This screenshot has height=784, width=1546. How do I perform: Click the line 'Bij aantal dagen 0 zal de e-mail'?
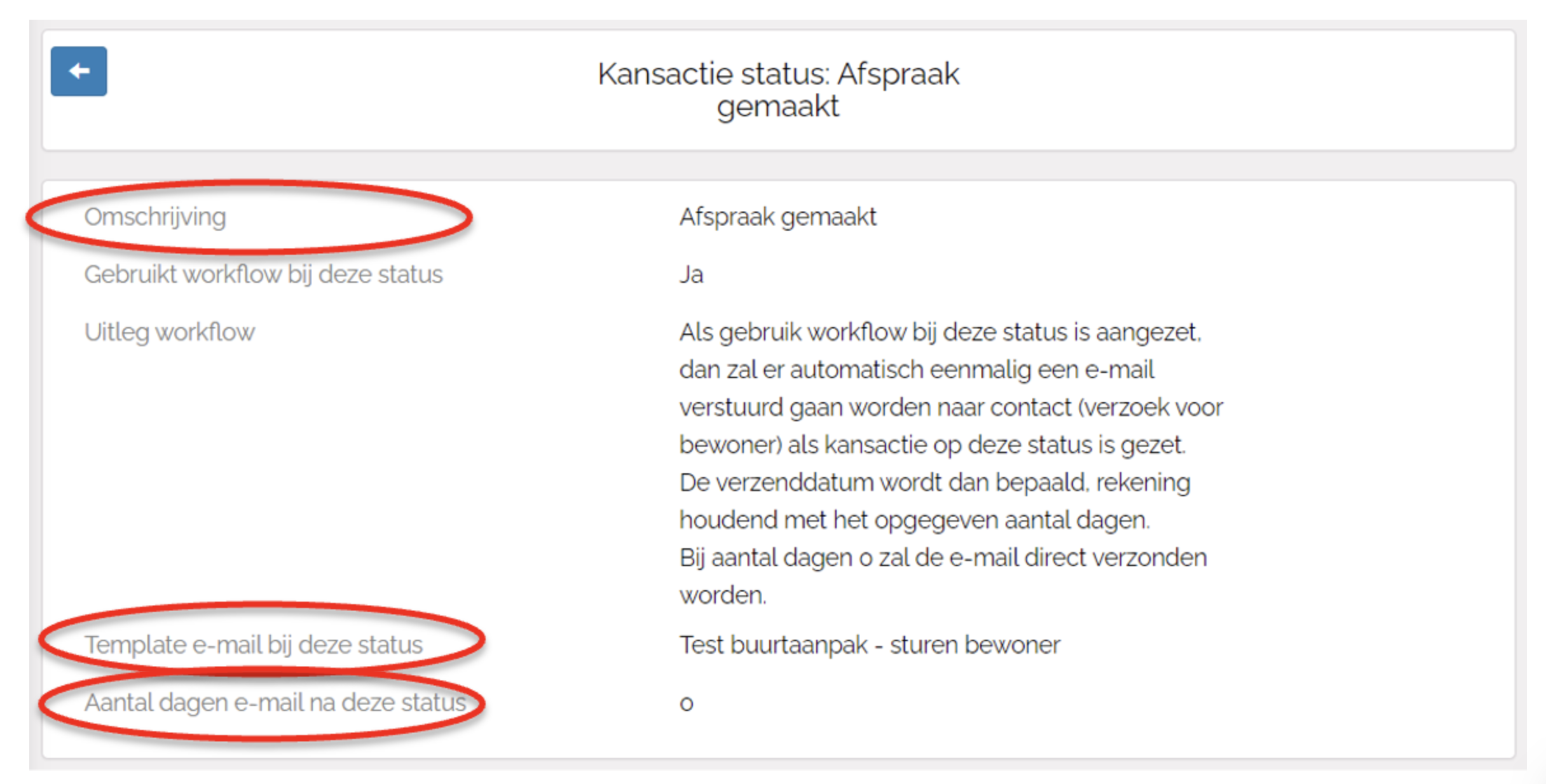tap(942, 557)
